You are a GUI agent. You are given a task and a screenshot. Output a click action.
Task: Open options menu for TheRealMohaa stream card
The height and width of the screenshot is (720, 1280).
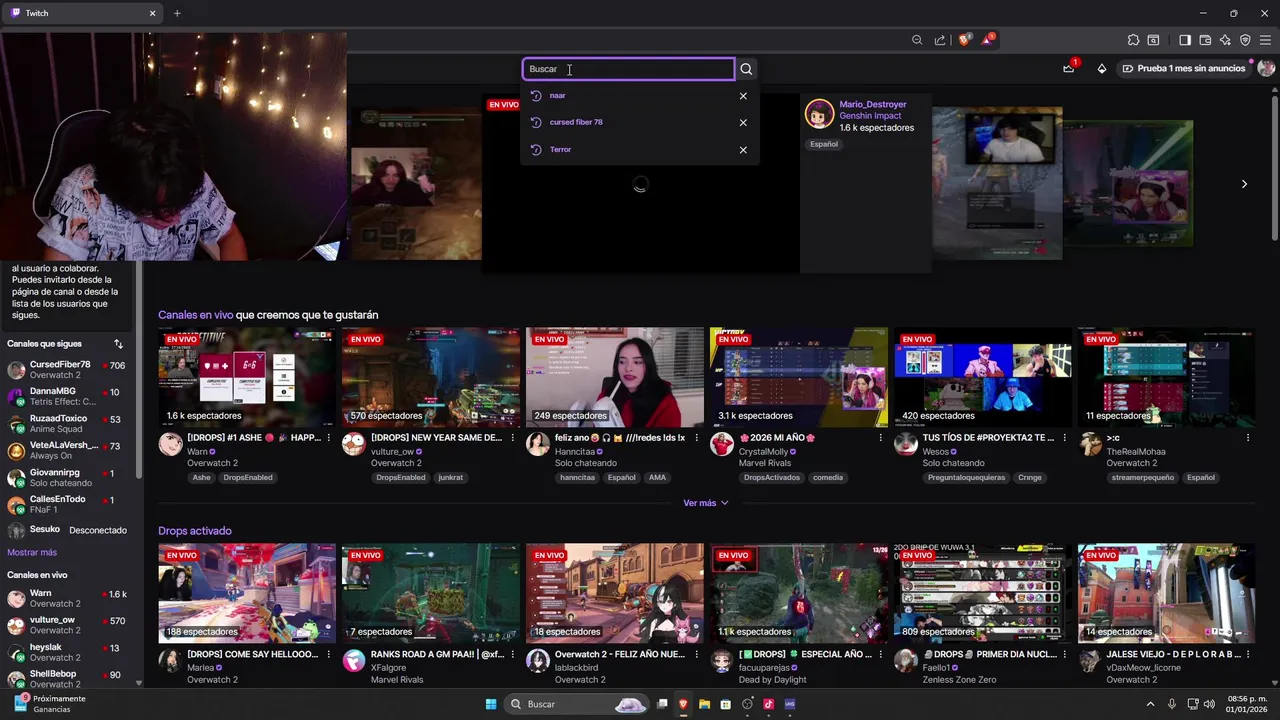(x=1248, y=438)
